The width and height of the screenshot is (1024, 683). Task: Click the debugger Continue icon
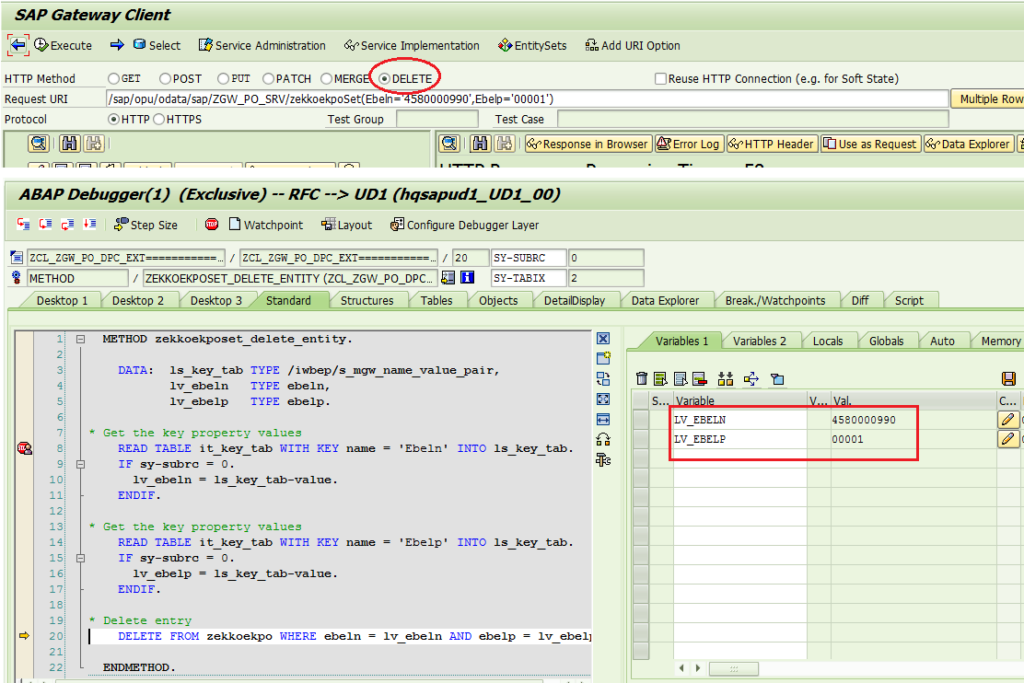89,224
